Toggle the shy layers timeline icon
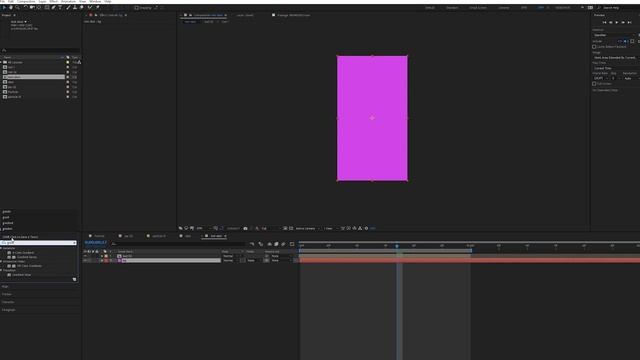 (x=269, y=244)
